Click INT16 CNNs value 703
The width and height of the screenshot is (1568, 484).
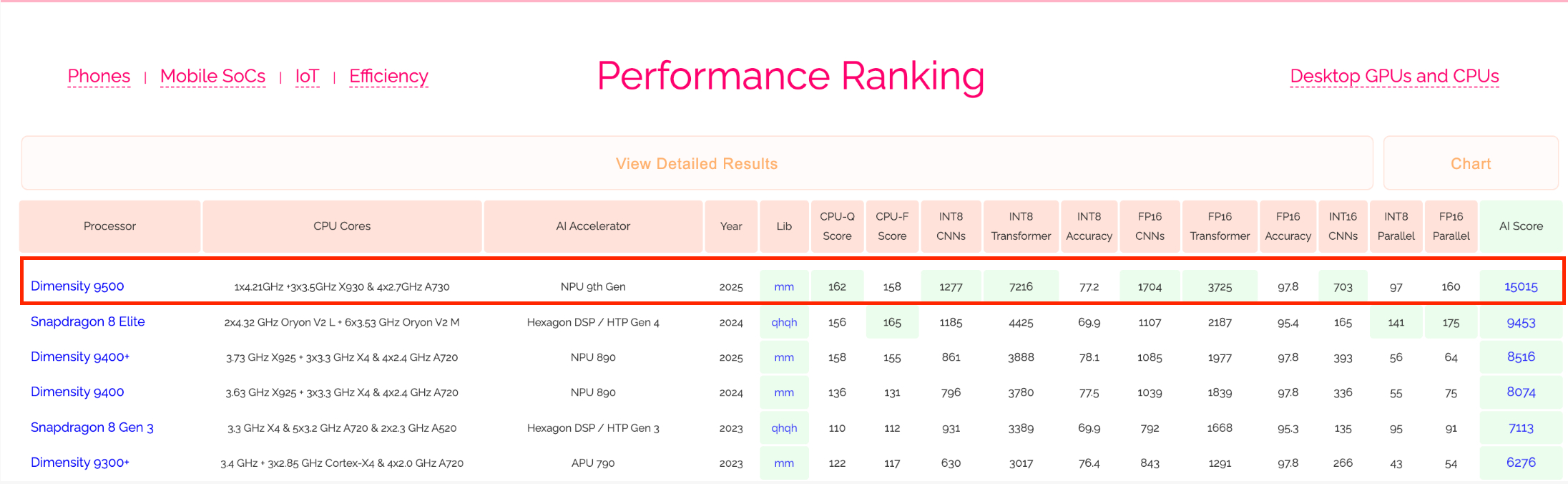click(x=1343, y=286)
